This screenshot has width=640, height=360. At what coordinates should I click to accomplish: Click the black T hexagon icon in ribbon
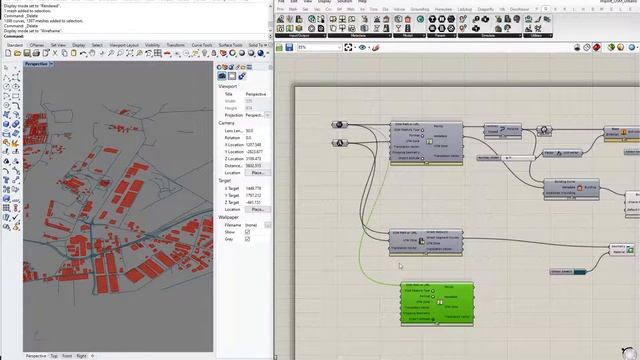pos(432,19)
